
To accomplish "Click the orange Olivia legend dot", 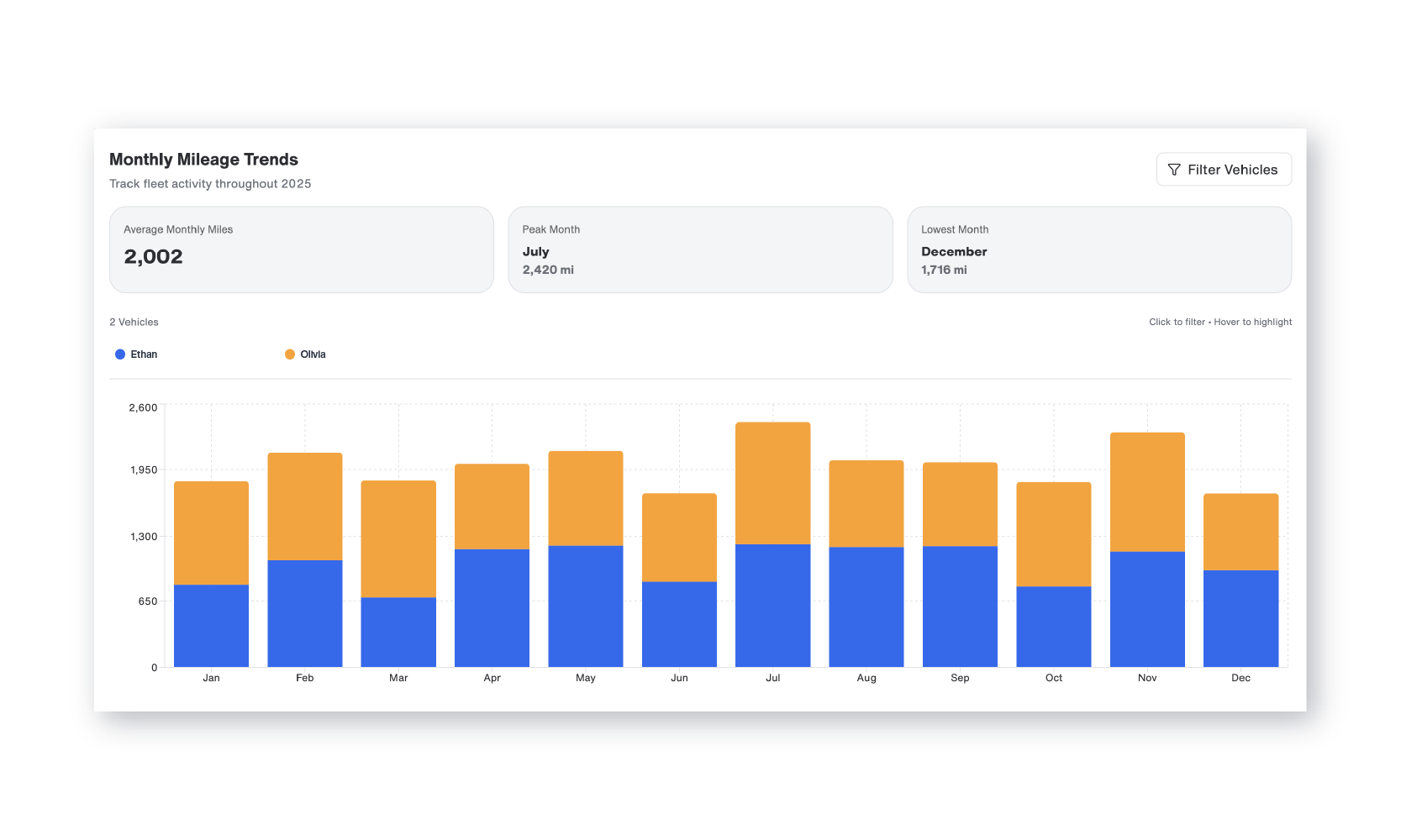I will [x=291, y=354].
